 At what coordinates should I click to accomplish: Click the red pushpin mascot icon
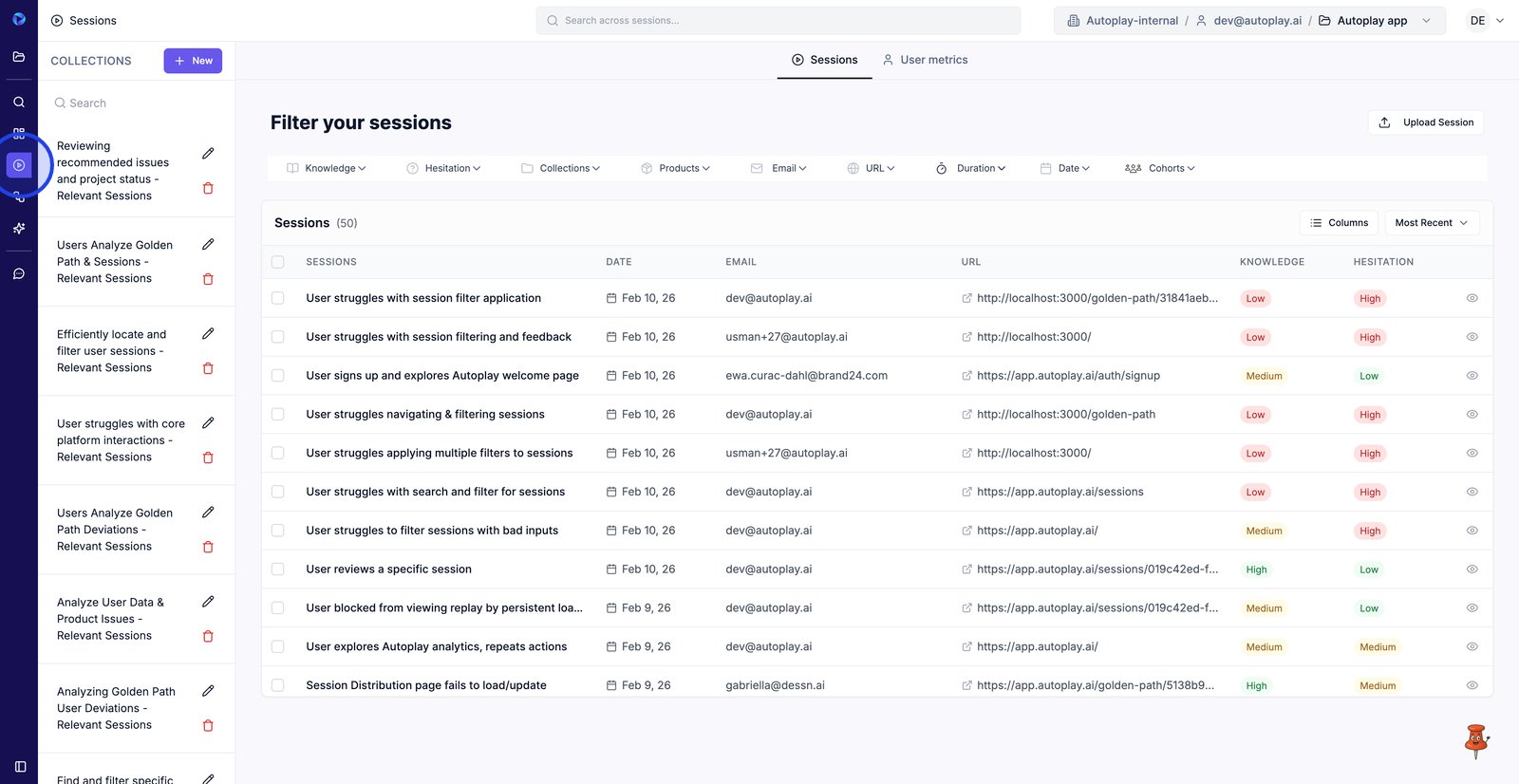click(x=1475, y=740)
